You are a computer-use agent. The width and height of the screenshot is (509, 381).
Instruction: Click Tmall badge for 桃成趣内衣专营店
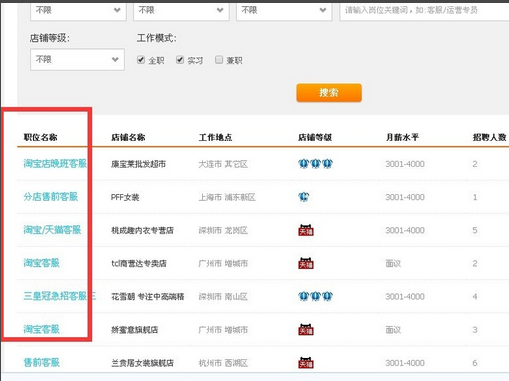pyautogui.click(x=306, y=230)
